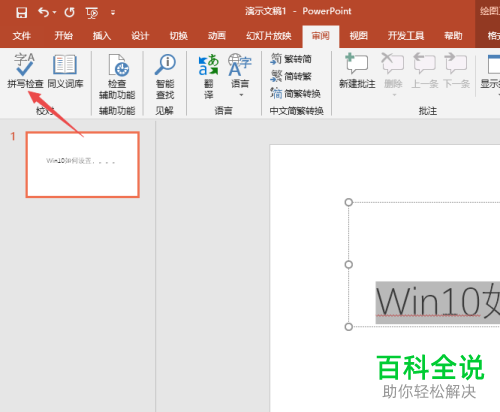Switch to the 开始 tab
Viewport: 500px width, 412px height.
tap(64, 36)
